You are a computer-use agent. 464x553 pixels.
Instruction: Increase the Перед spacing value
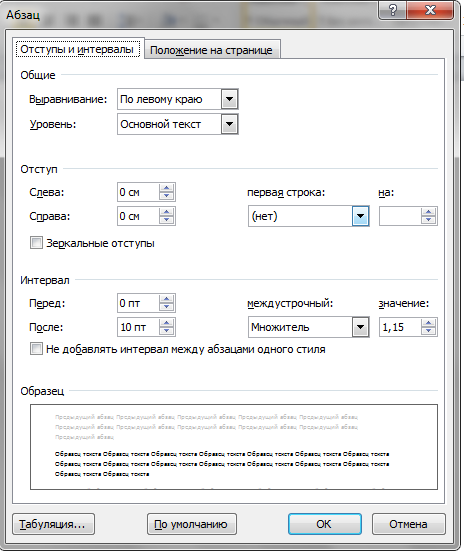point(166,299)
